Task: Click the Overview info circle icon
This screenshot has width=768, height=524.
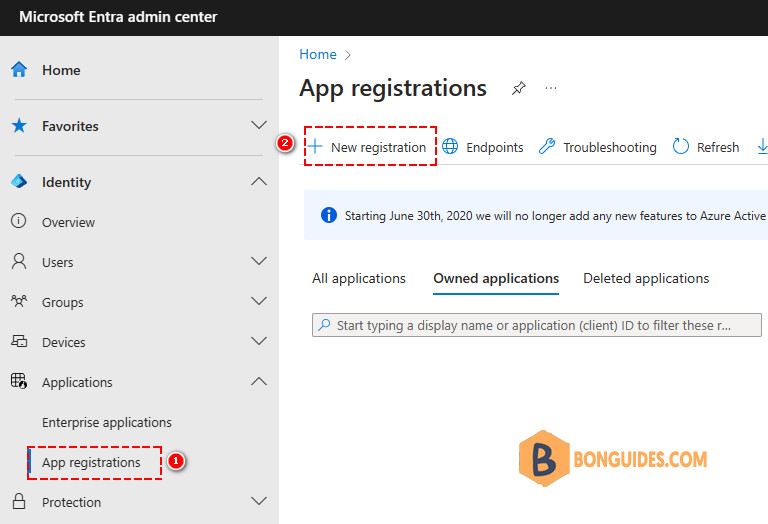Action: pos(19,221)
